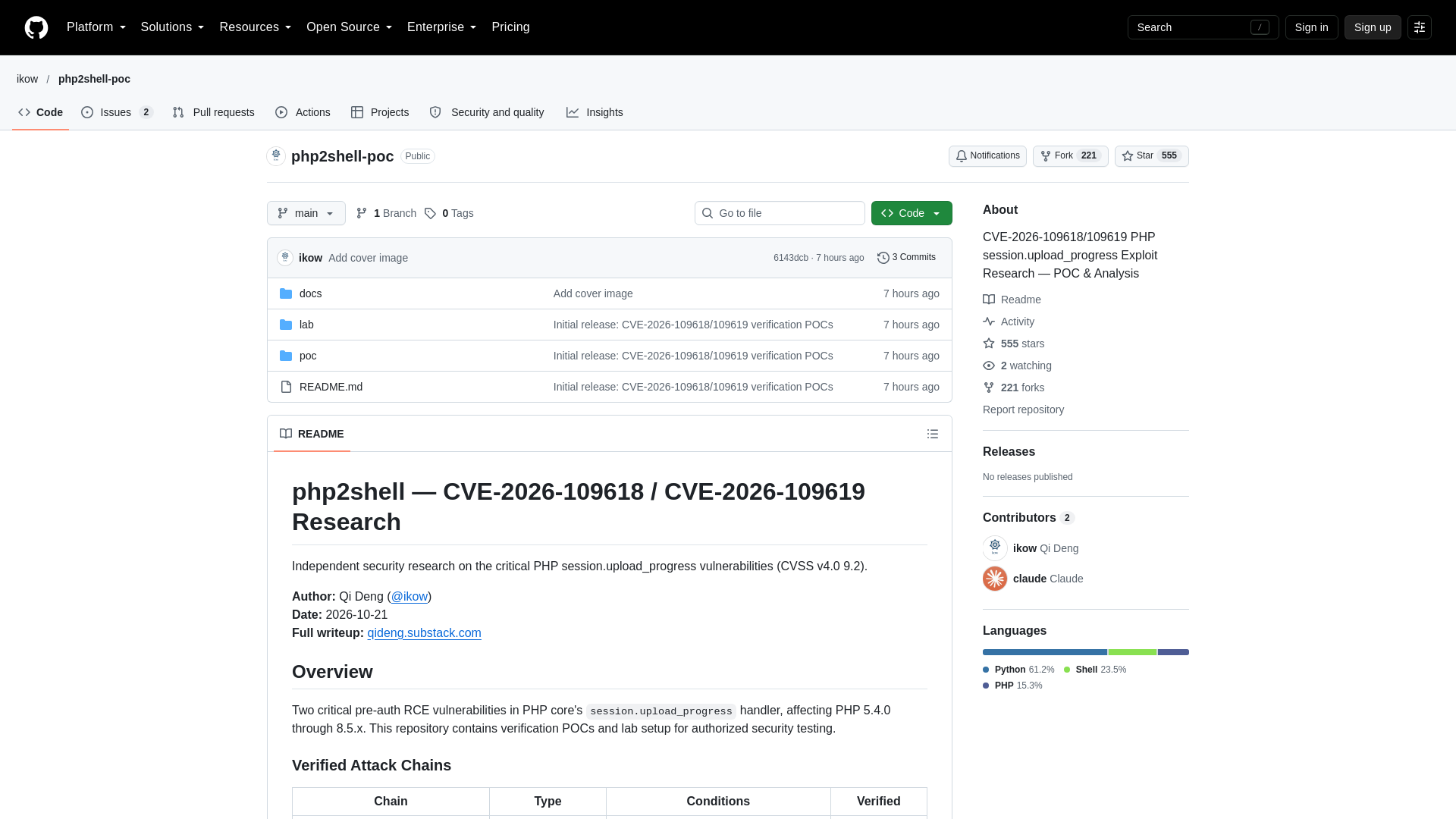Click the ikow avatar in commit row

coord(285,258)
